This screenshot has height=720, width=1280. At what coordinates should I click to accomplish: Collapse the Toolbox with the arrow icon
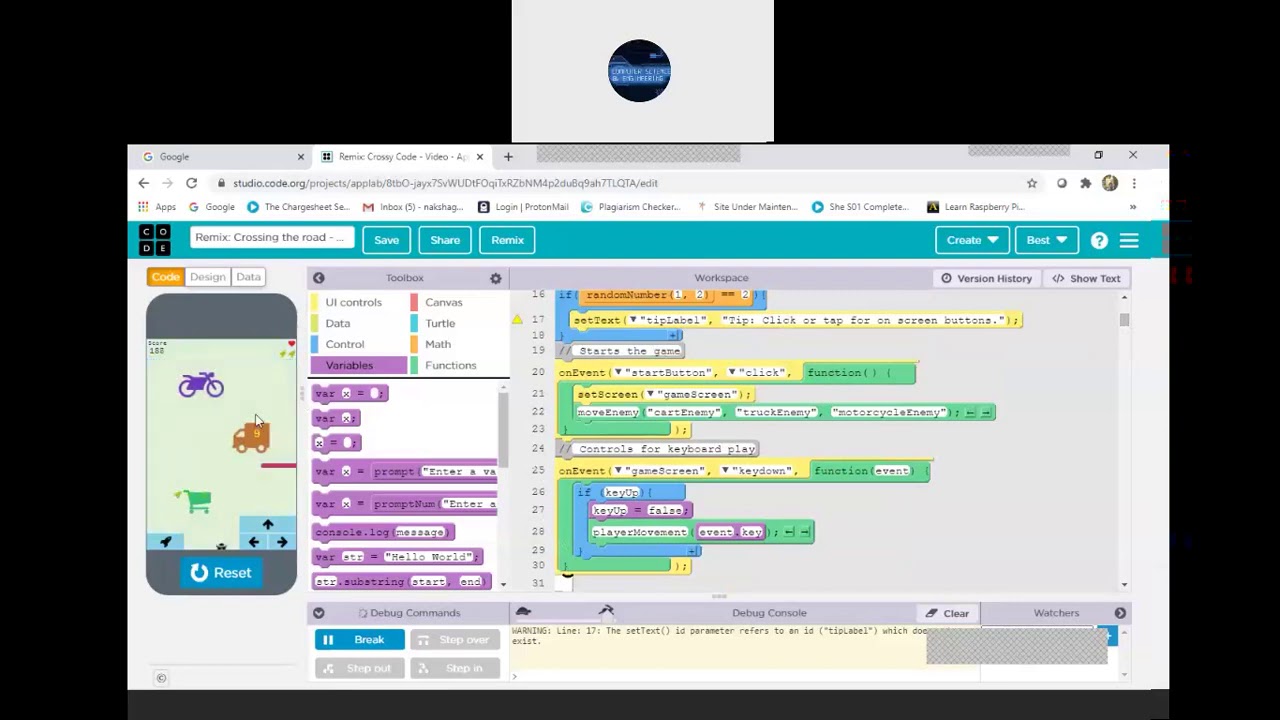(x=318, y=278)
